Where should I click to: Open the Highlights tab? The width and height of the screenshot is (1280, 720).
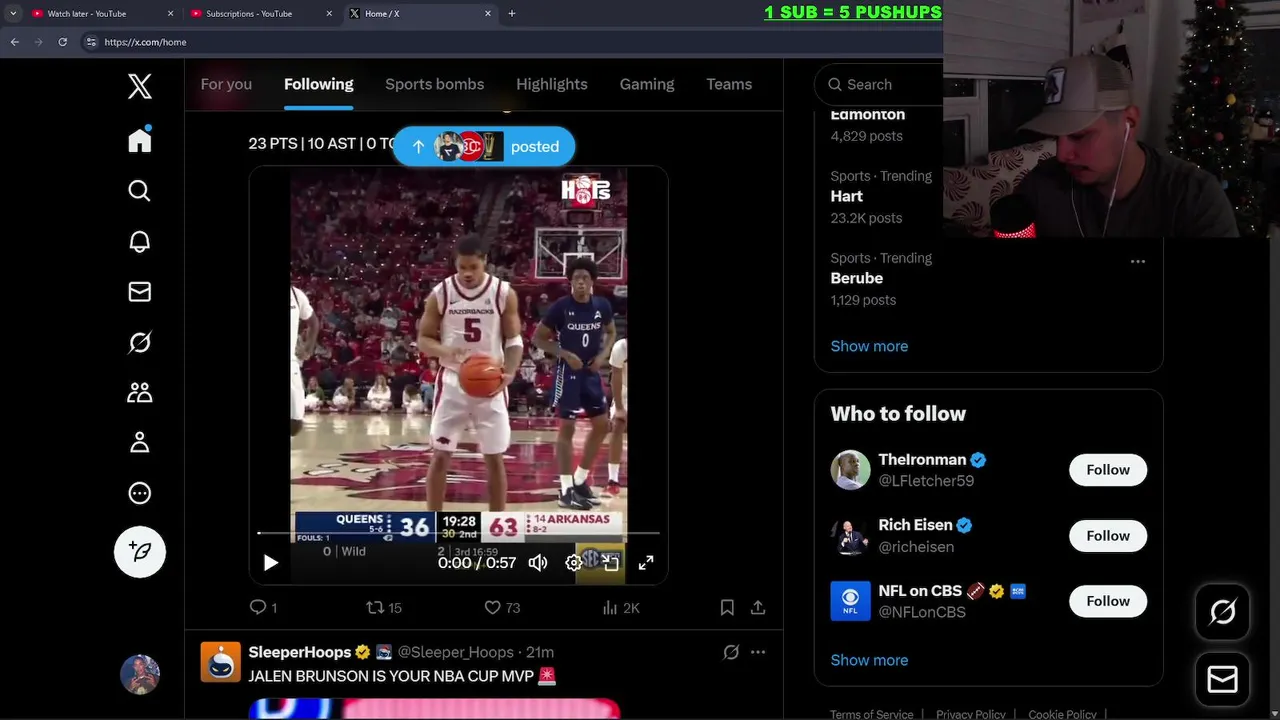click(x=552, y=84)
